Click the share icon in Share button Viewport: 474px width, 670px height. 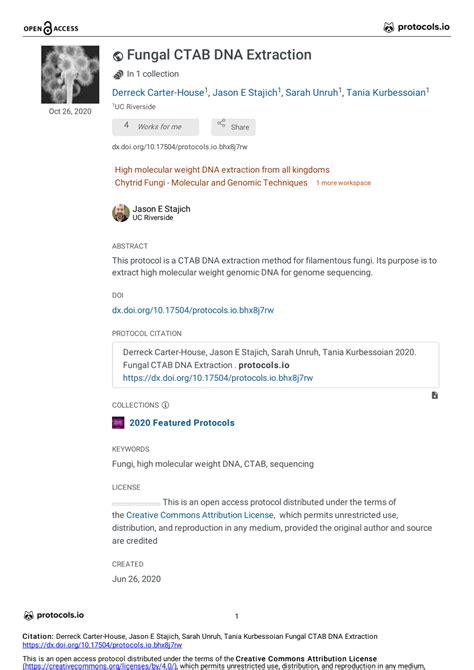tap(221, 123)
